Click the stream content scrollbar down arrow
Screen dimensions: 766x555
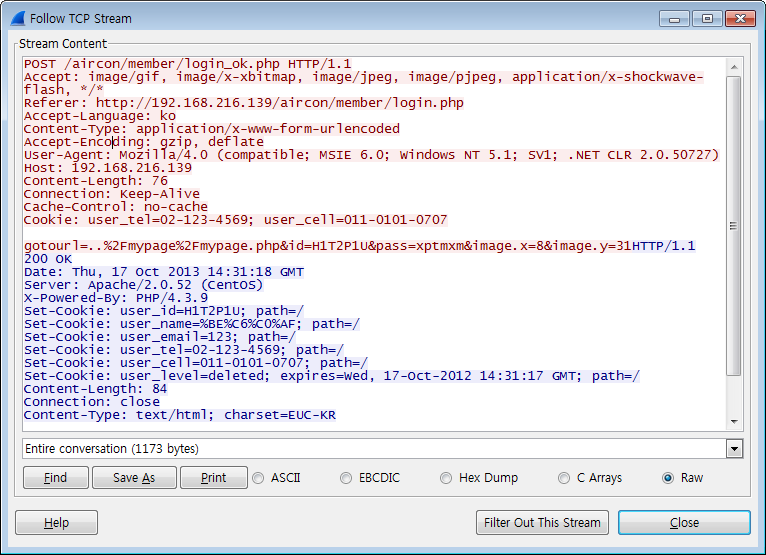click(x=734, y=422)
